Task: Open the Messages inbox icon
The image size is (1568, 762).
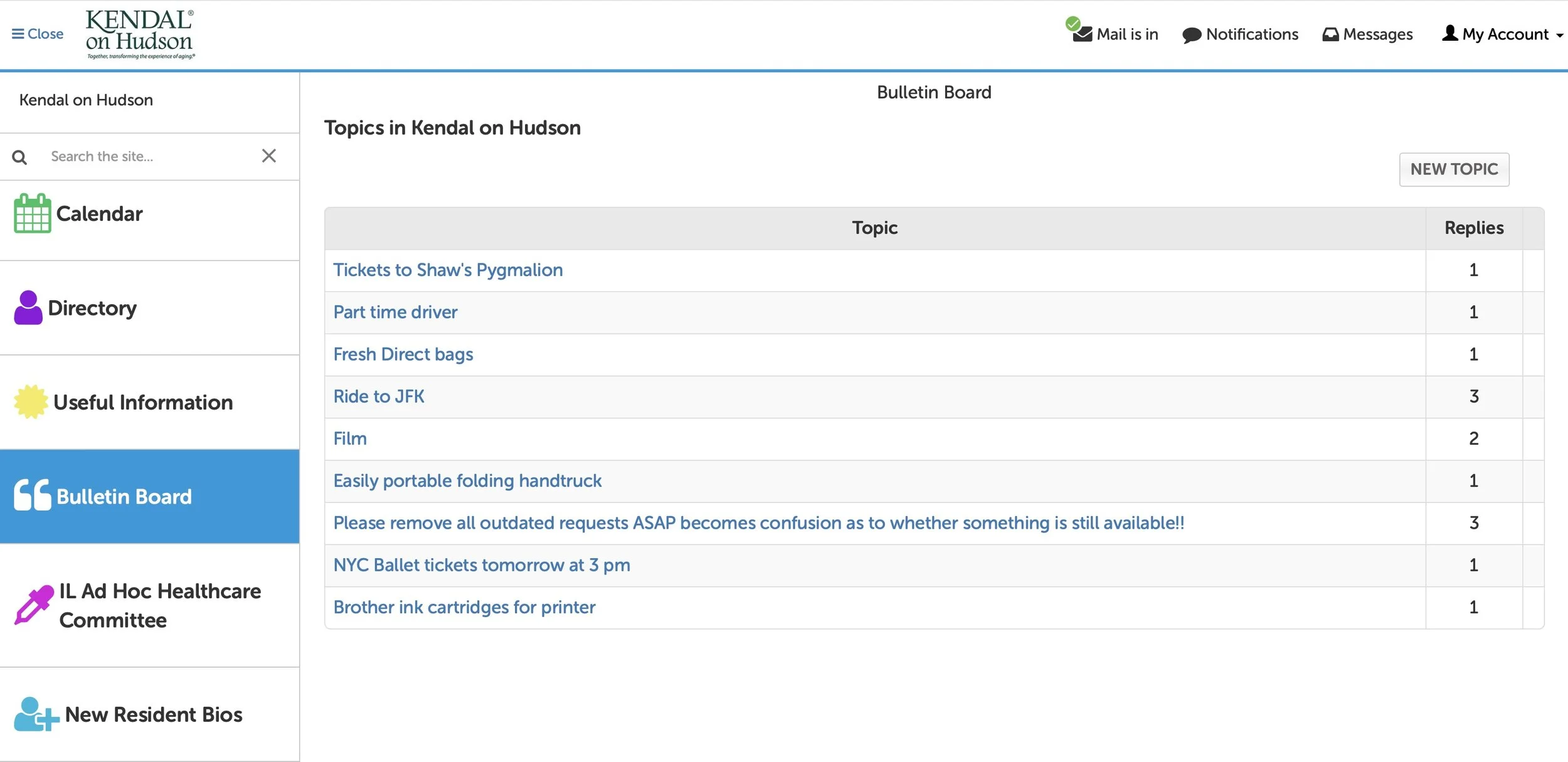Action: pyautogui.click(x=1330, y=34)
